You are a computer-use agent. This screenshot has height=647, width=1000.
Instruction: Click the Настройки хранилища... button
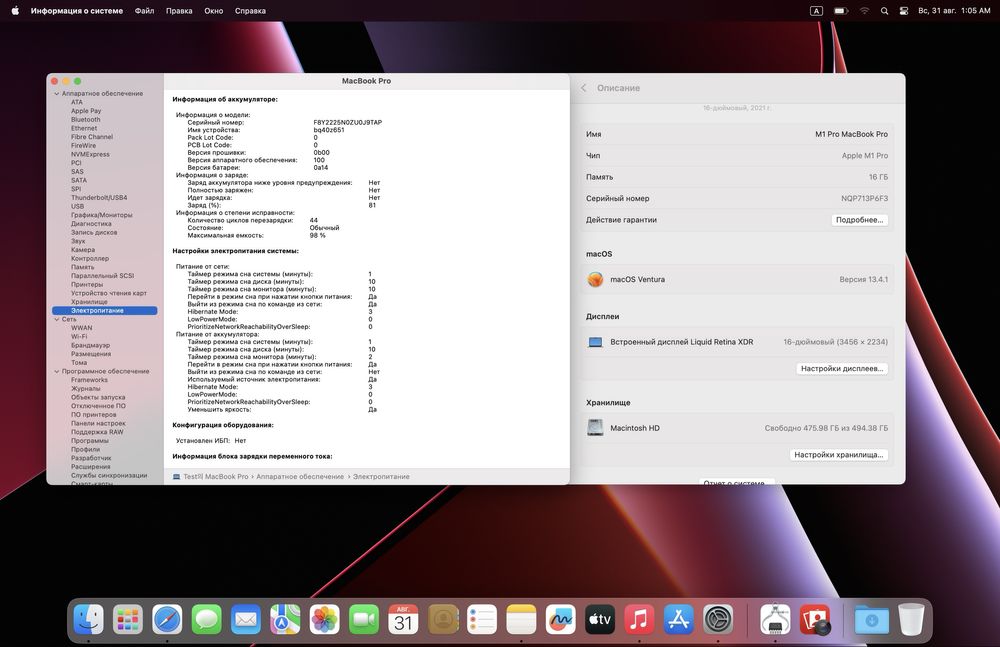pyautogui.click(x=839, y=455)
